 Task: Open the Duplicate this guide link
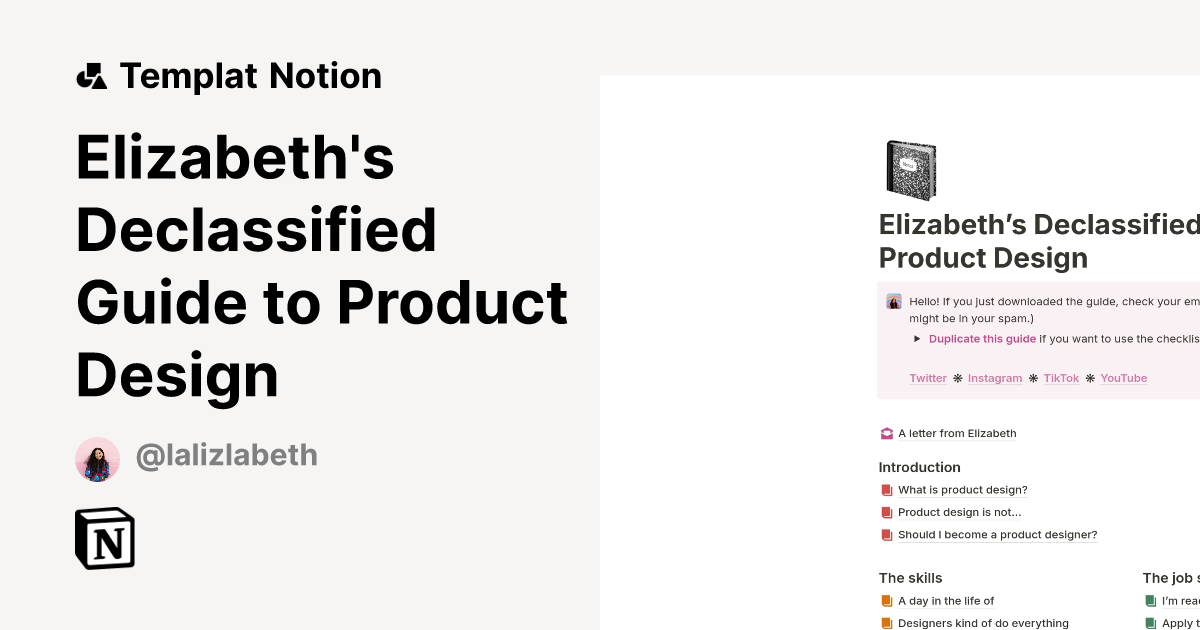[x=982, y=338]
